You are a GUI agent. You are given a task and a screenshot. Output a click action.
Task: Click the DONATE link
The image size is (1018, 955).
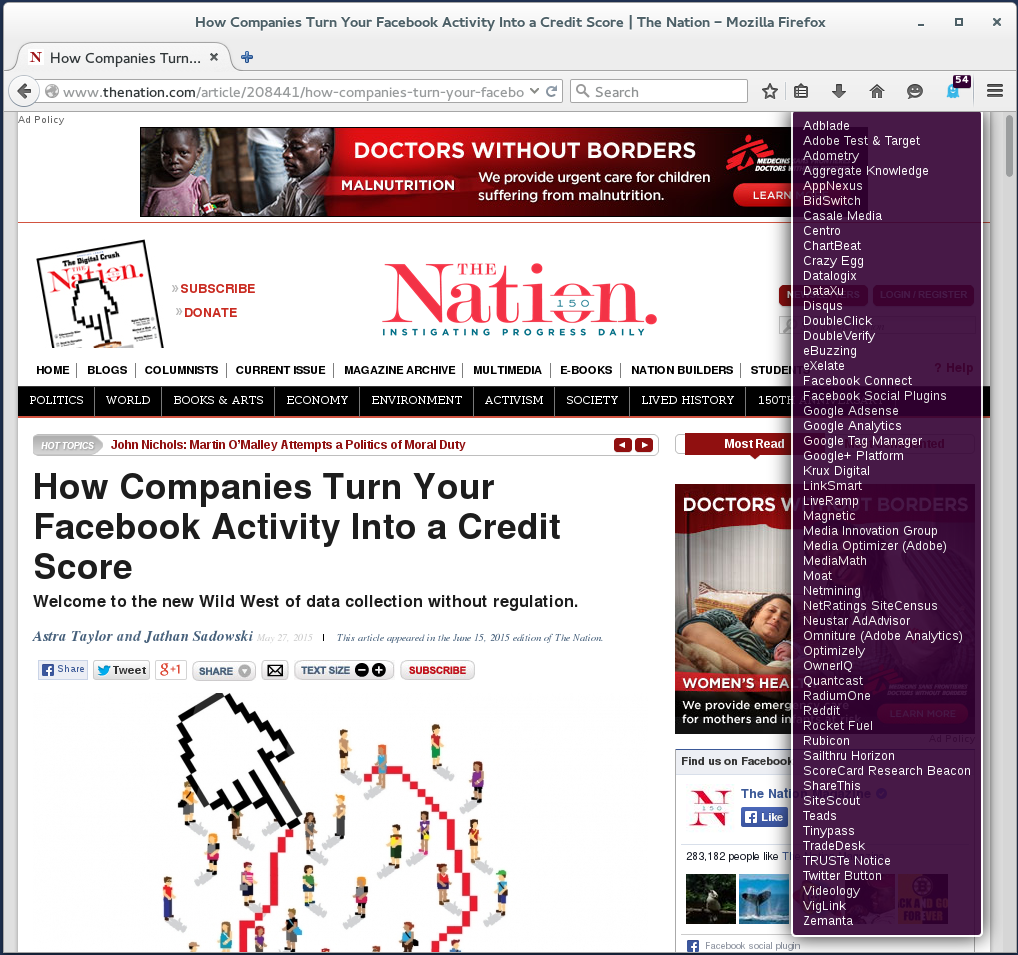coord(210,312)
